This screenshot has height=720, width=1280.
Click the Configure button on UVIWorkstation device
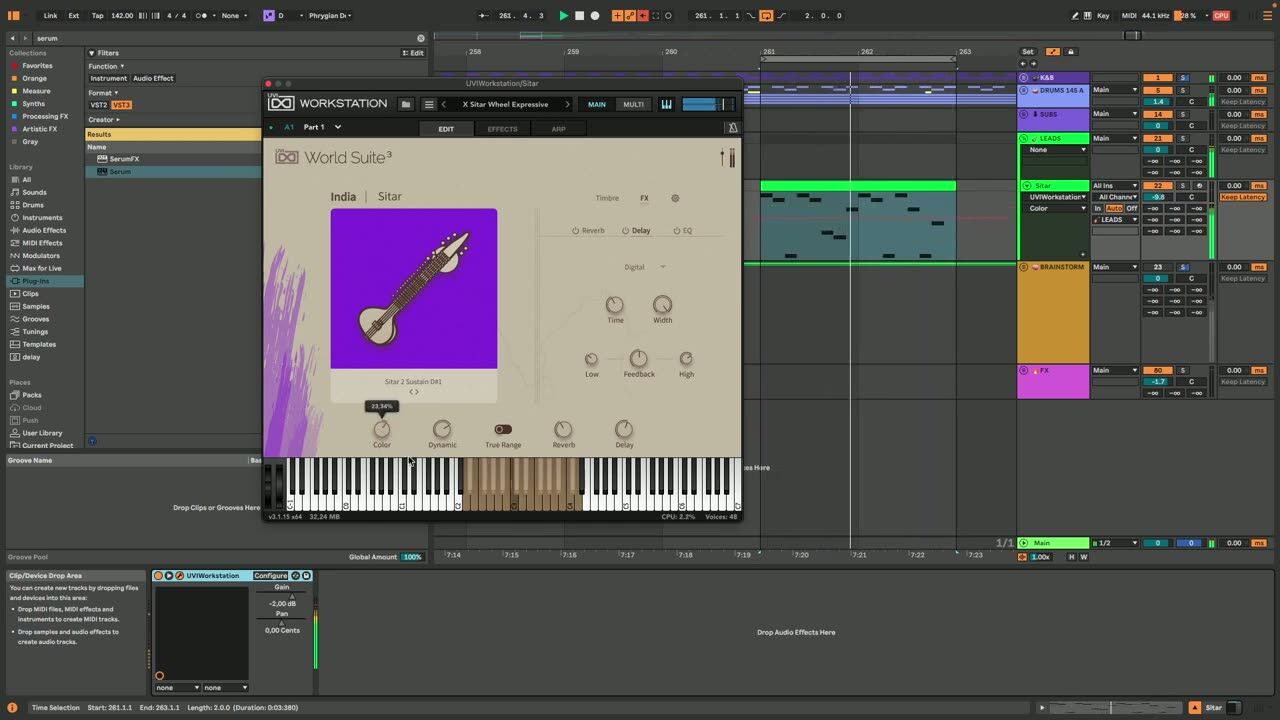click(270, 576)
